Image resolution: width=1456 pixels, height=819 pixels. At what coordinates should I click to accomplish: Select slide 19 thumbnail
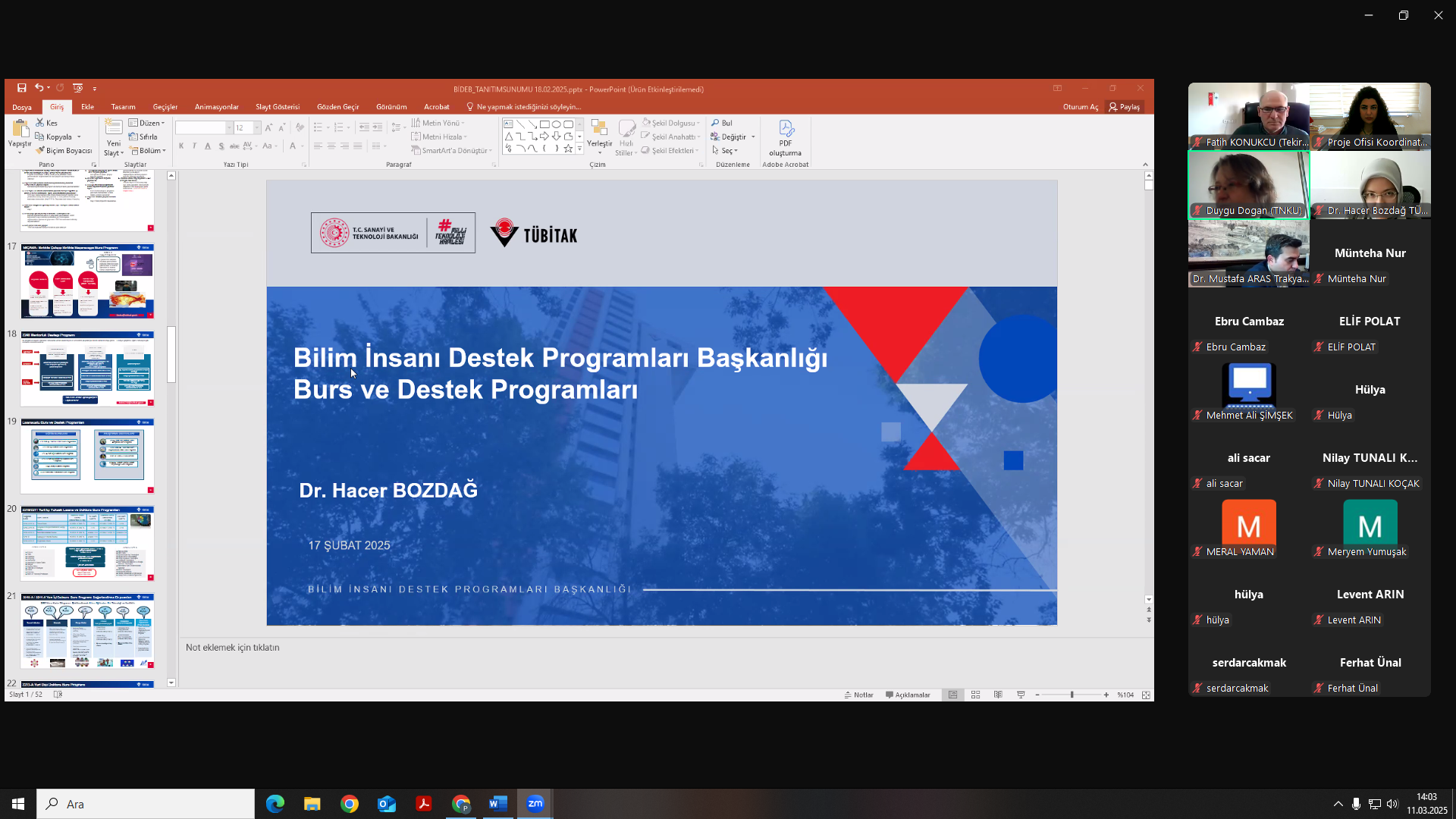(x=87, y=456)
